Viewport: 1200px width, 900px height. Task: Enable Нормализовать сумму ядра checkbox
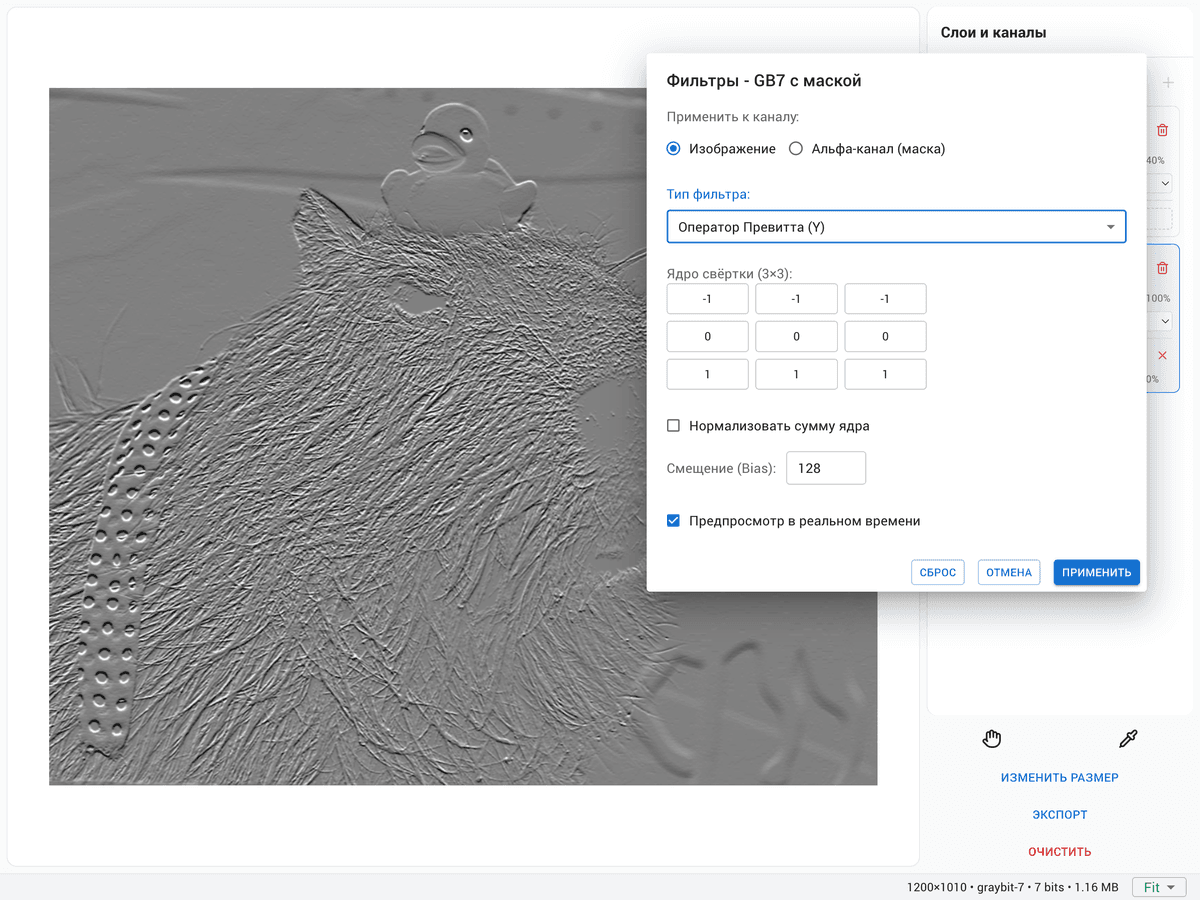[674, 426]
